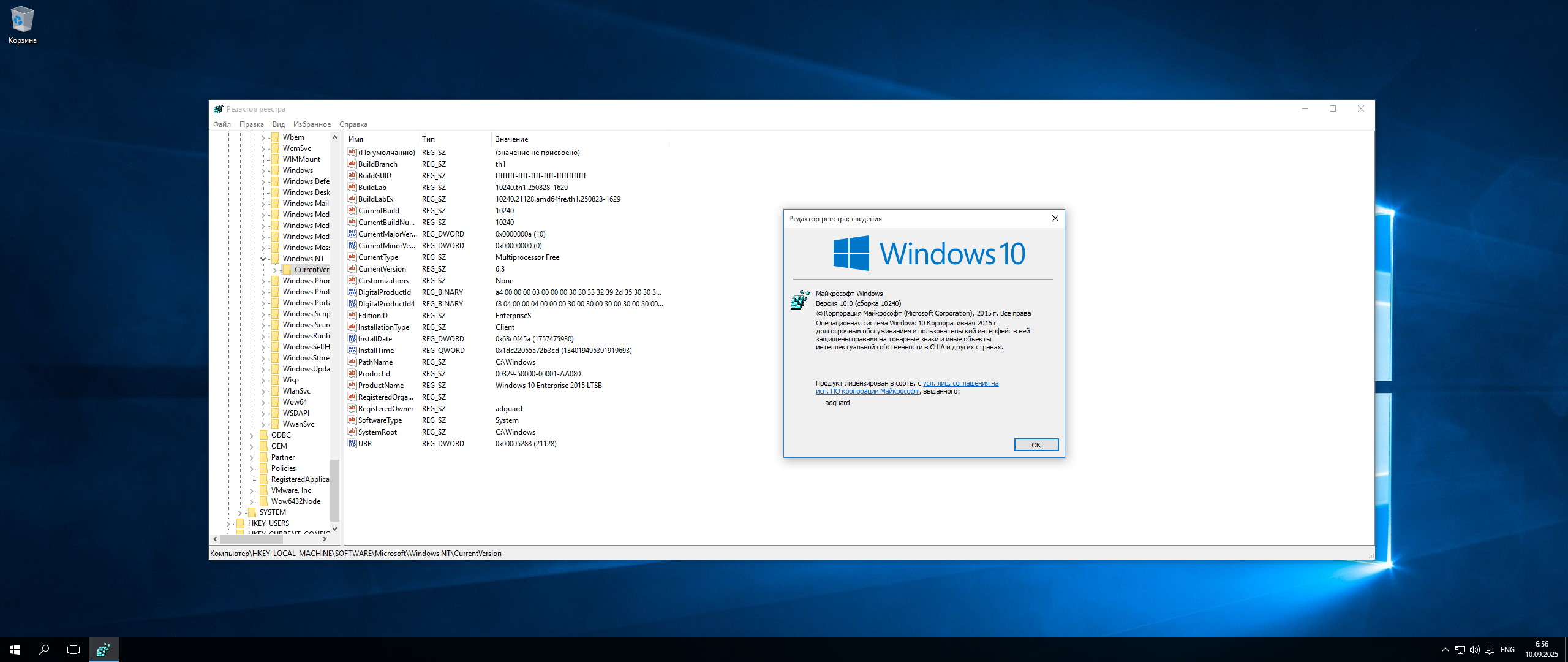Expand the Policies tree node
The height and width of the screenshot is (662, 1568).
(x=251, y=468)
